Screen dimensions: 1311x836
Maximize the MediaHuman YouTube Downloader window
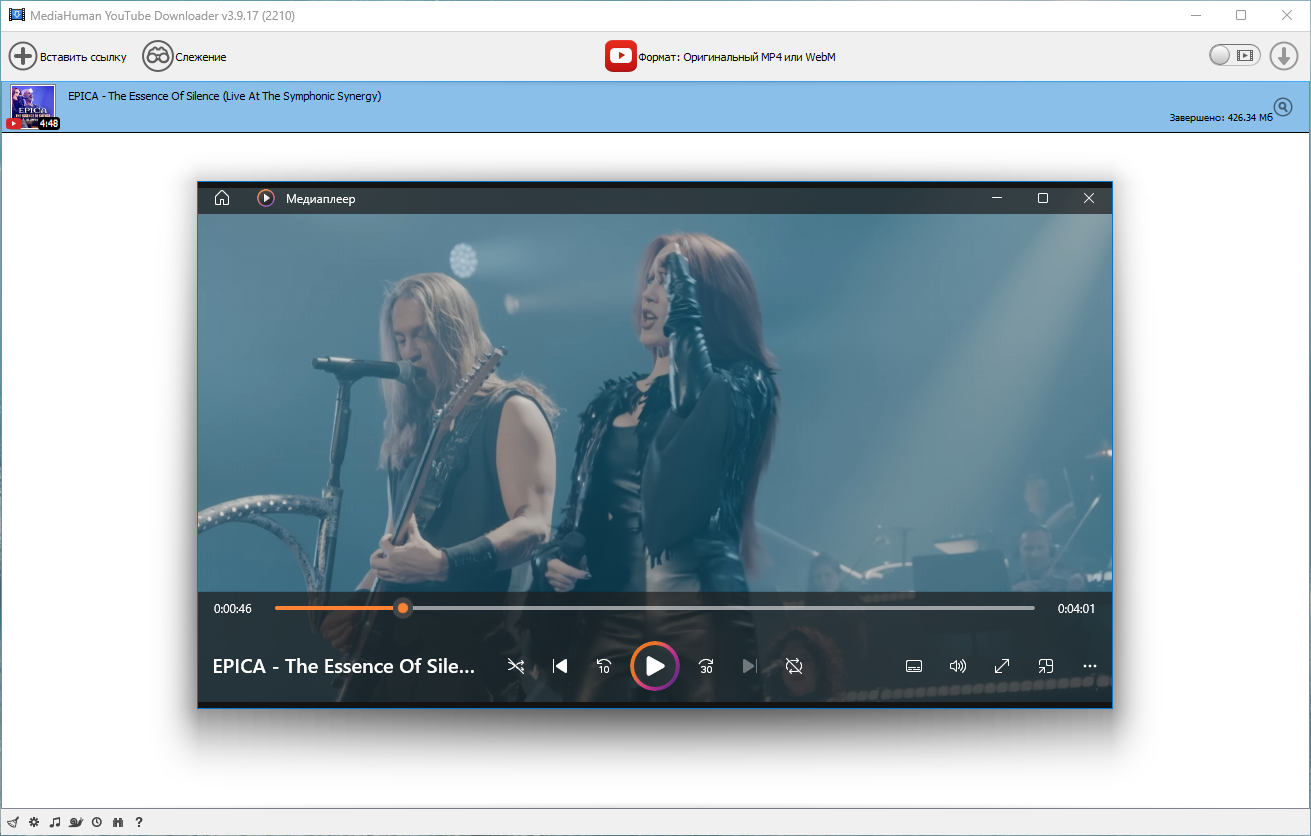[x=1241, y=15]
